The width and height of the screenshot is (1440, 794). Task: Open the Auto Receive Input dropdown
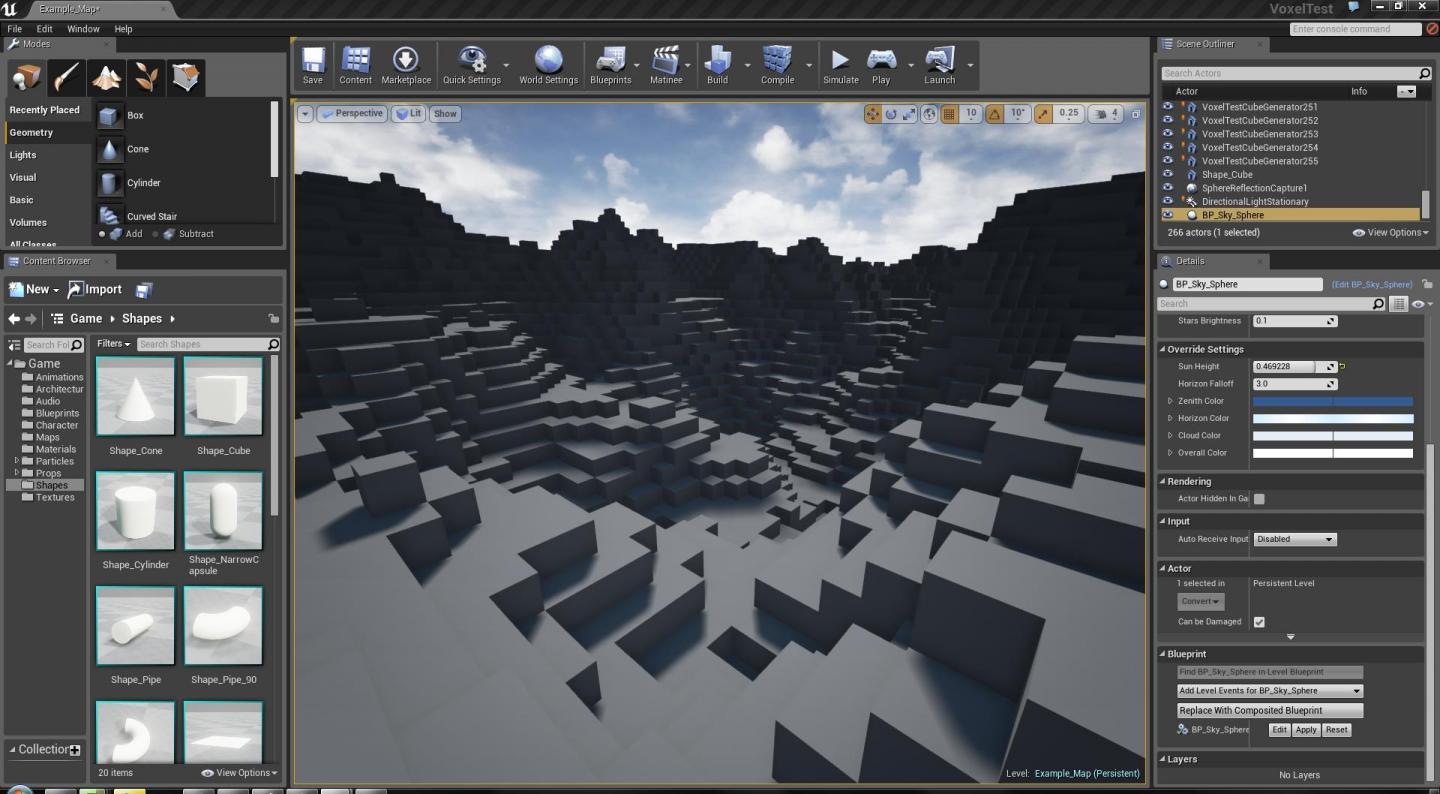[x=1294, y=539]
